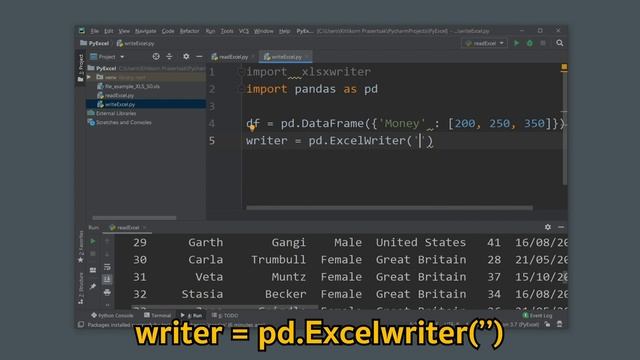Click the locate-file target icon in Project panel

click(156, 56)
